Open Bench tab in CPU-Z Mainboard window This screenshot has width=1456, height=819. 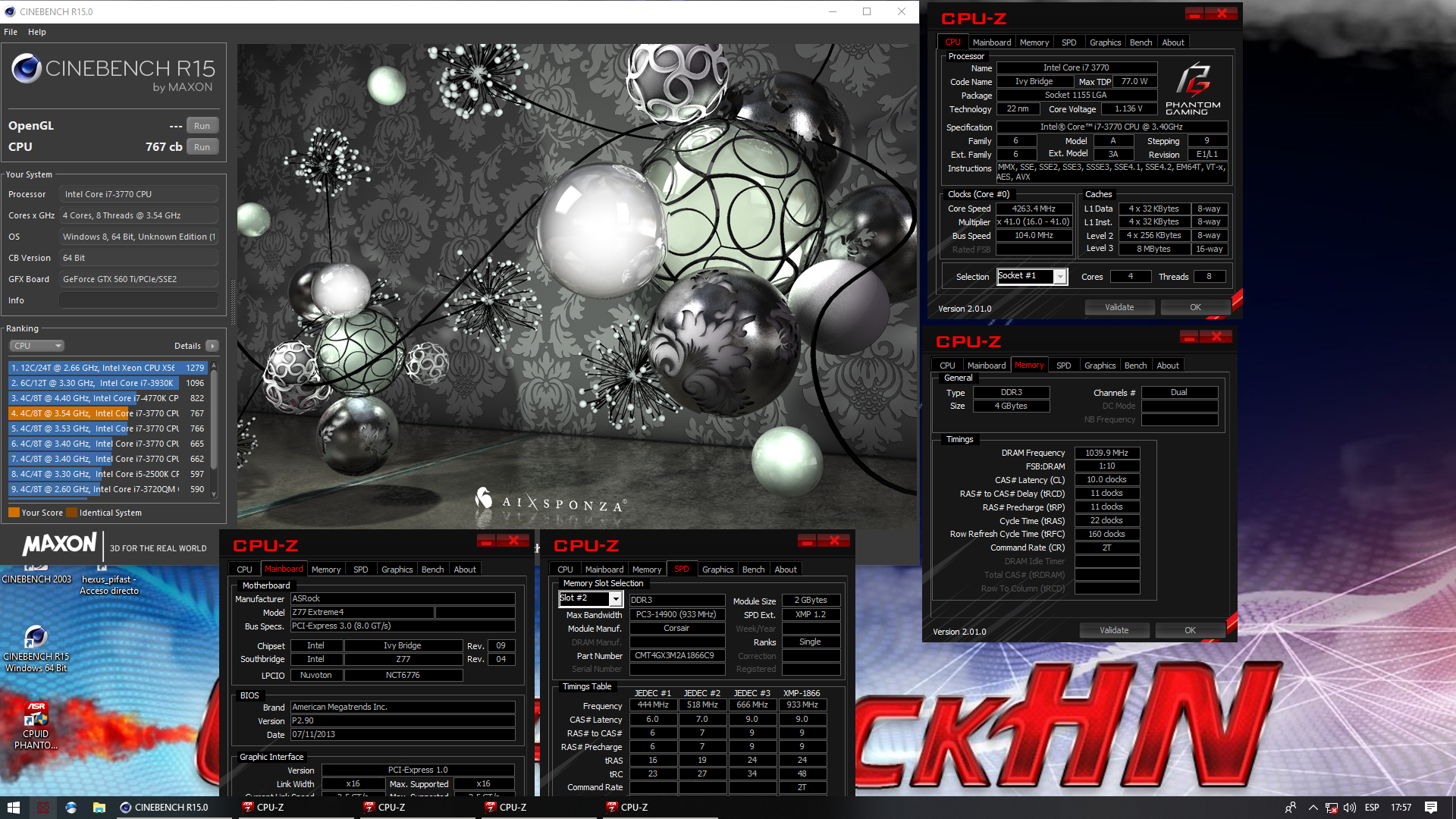[x=433, y=570]
